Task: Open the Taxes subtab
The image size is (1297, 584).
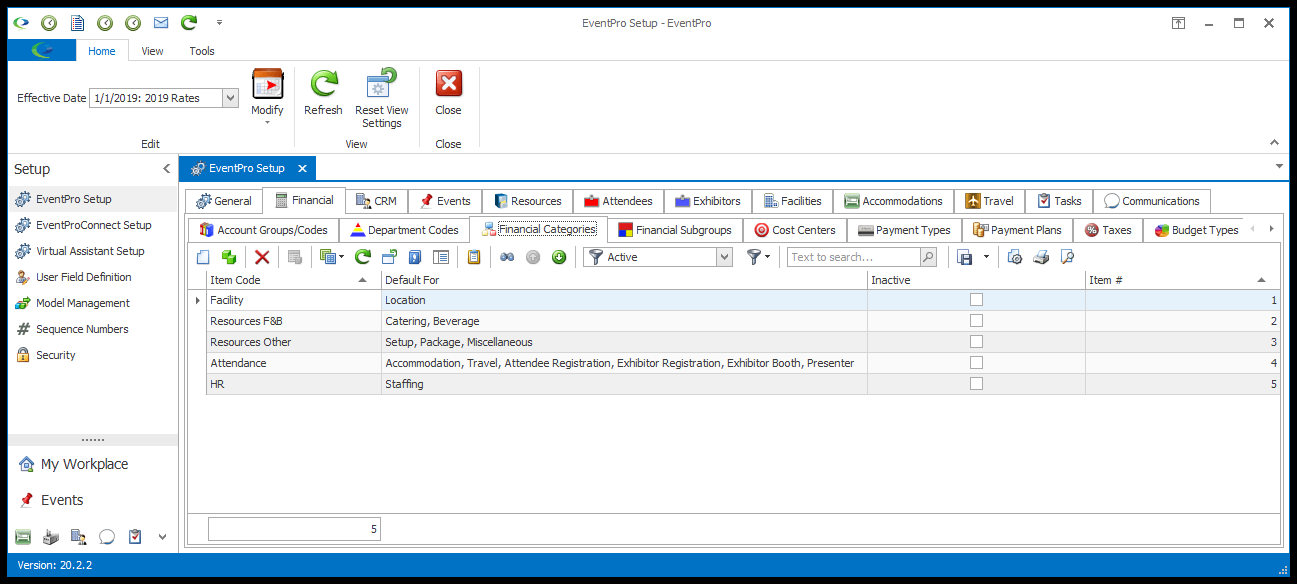Action: (1108, 230)
